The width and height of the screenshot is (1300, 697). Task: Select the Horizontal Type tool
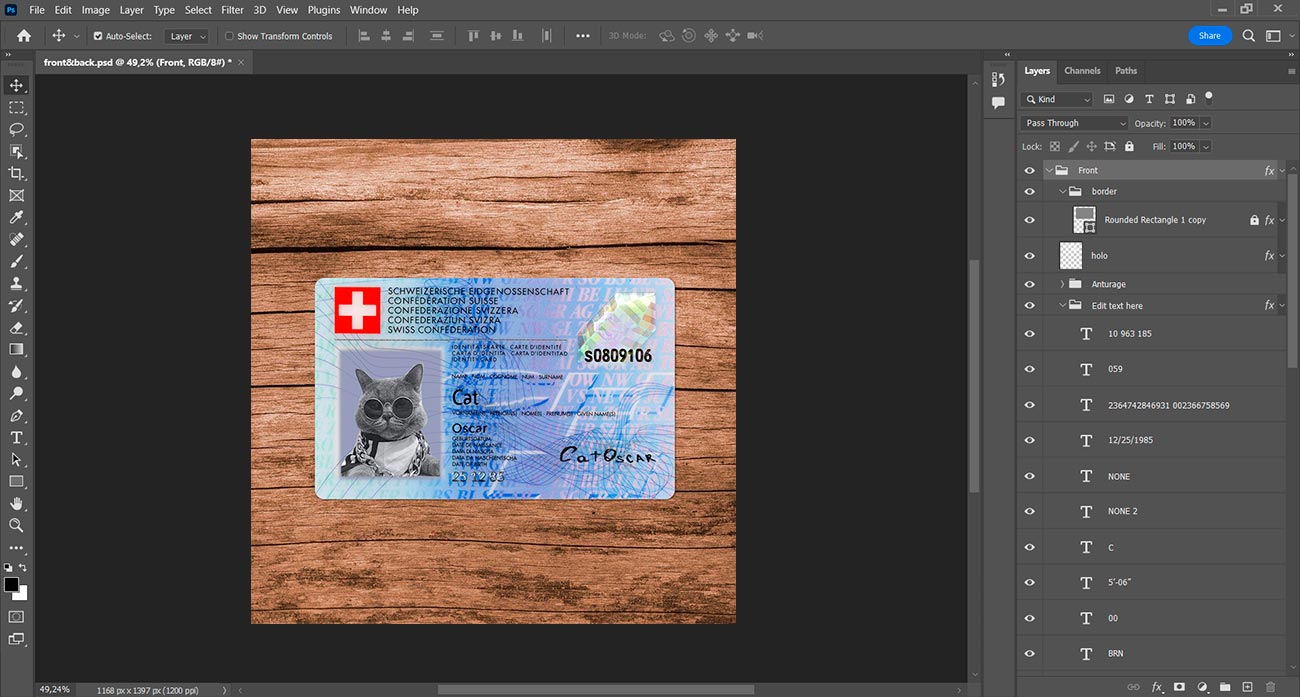(17, 437)
